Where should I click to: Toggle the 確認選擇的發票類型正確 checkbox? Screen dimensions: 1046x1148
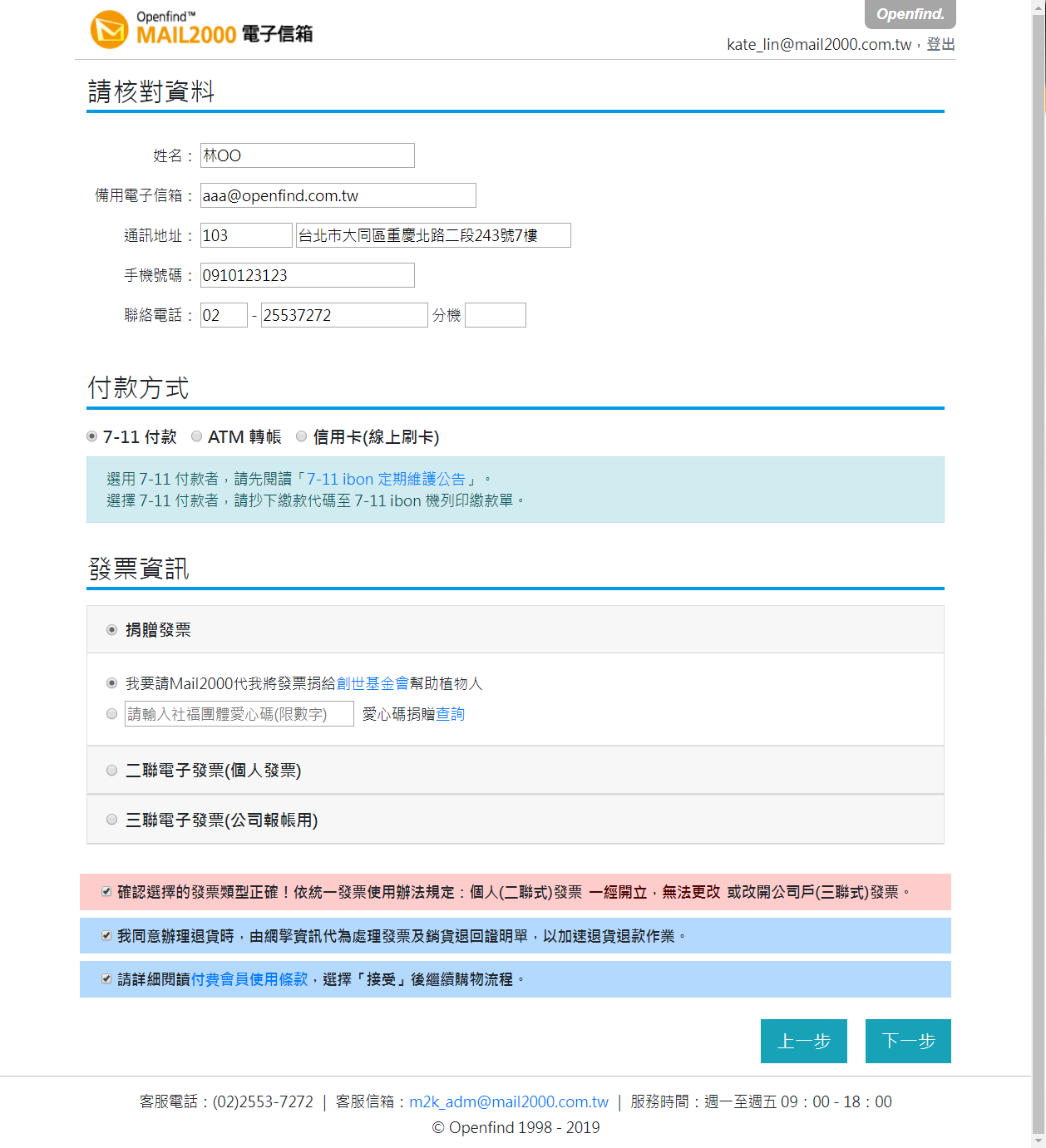(x=106, y=892)
